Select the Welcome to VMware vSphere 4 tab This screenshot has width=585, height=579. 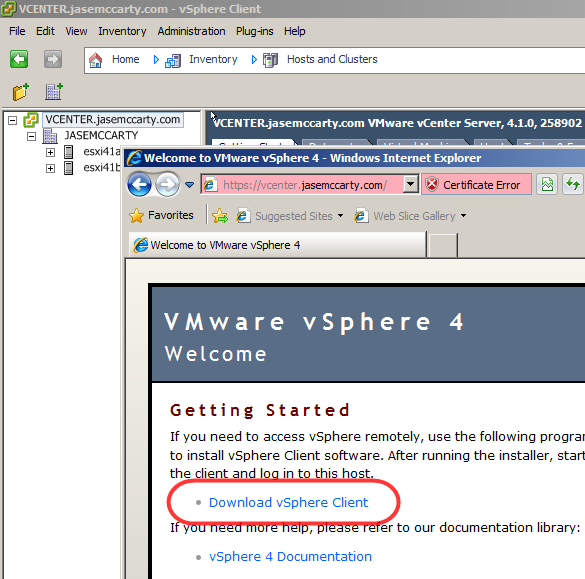tap(278, 245)
